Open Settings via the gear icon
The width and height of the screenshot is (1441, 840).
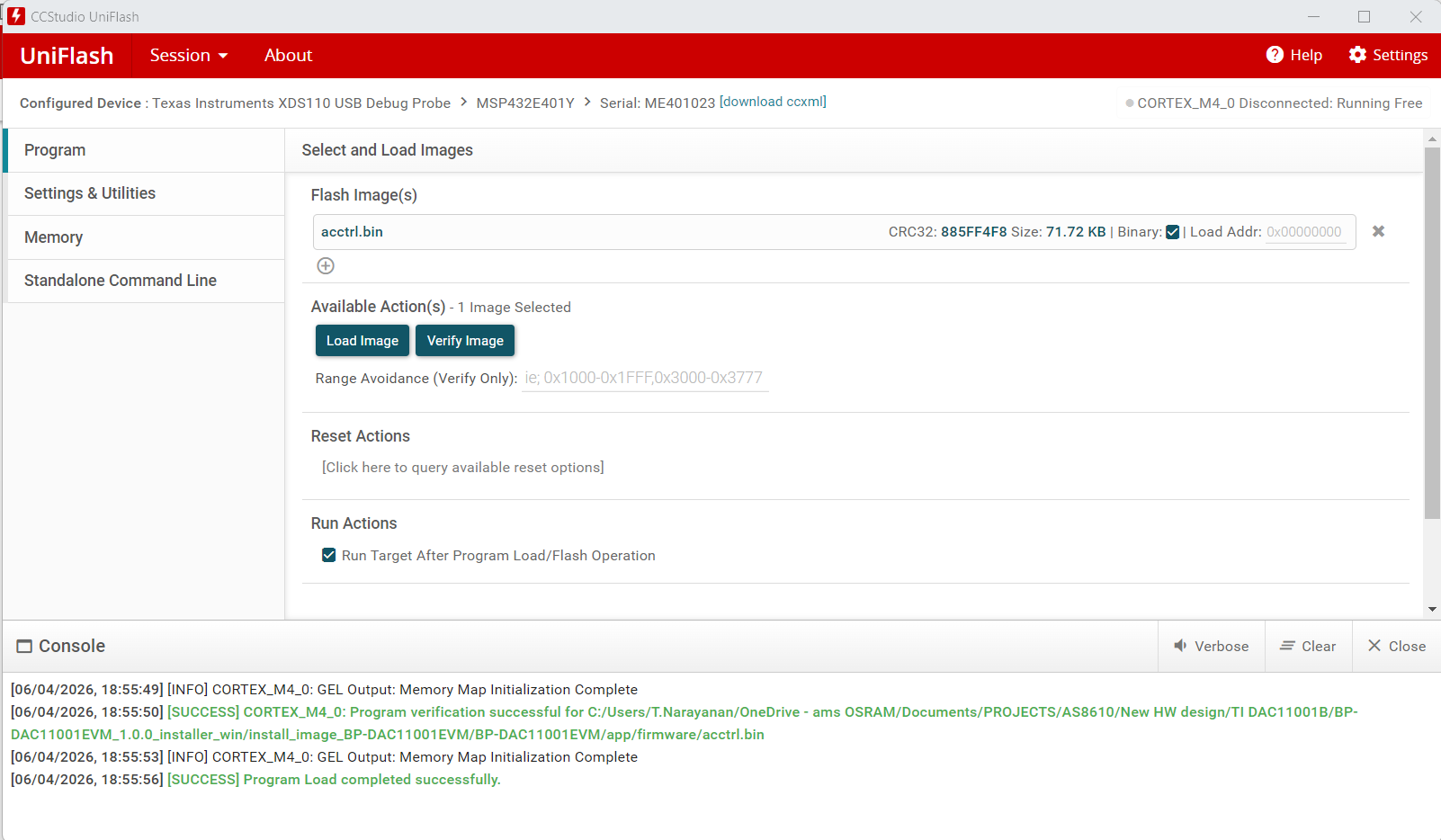click(x=1357, y=55)
